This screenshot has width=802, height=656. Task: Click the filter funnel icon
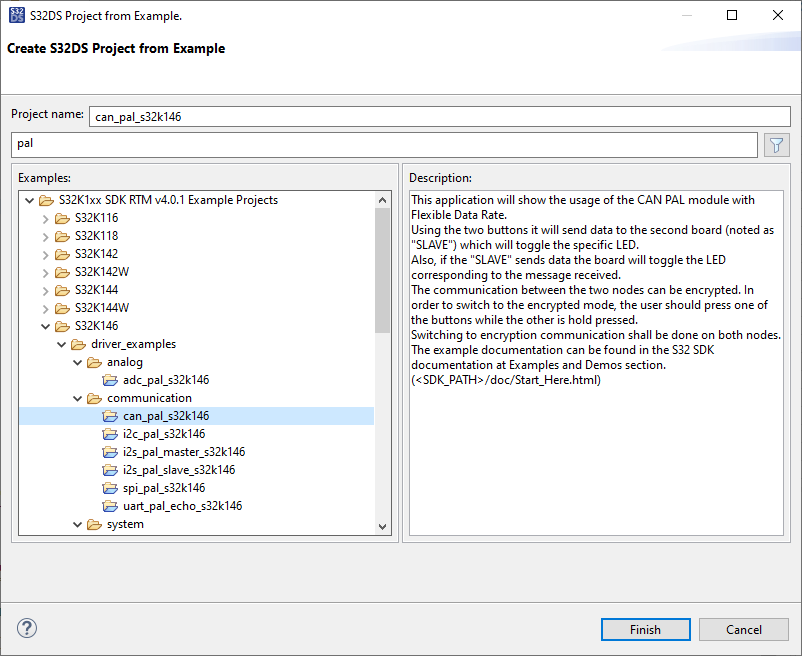[776, 145]
